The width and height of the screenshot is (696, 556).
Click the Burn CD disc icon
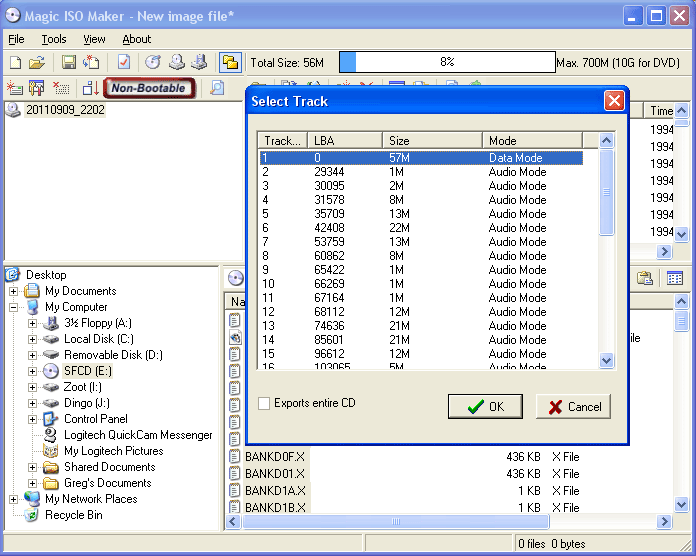(x=153, y=62)
